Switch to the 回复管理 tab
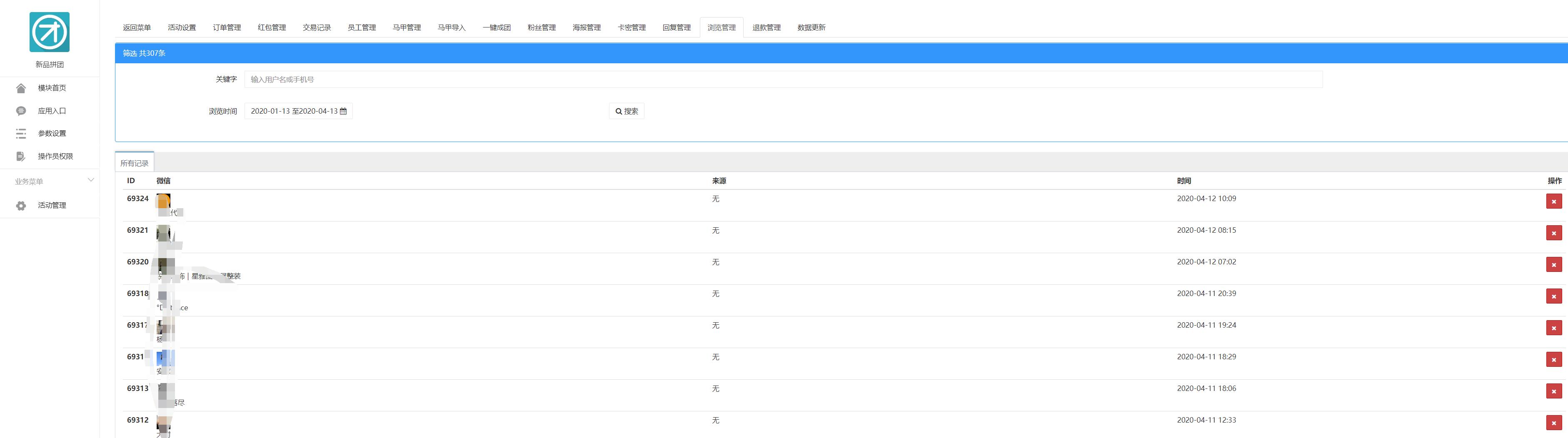This screenshot has height=438, width=1568. [x=677, y=27]
